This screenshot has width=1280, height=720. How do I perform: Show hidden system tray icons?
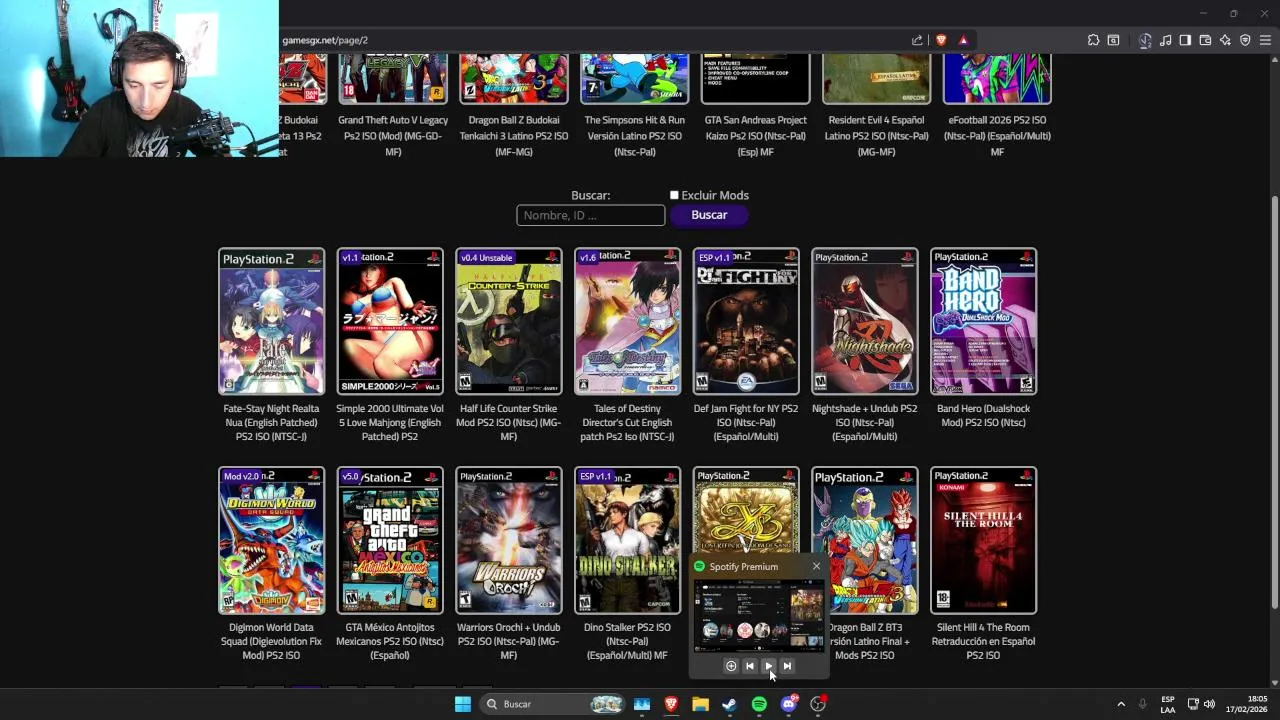(x=1121, y=704)
